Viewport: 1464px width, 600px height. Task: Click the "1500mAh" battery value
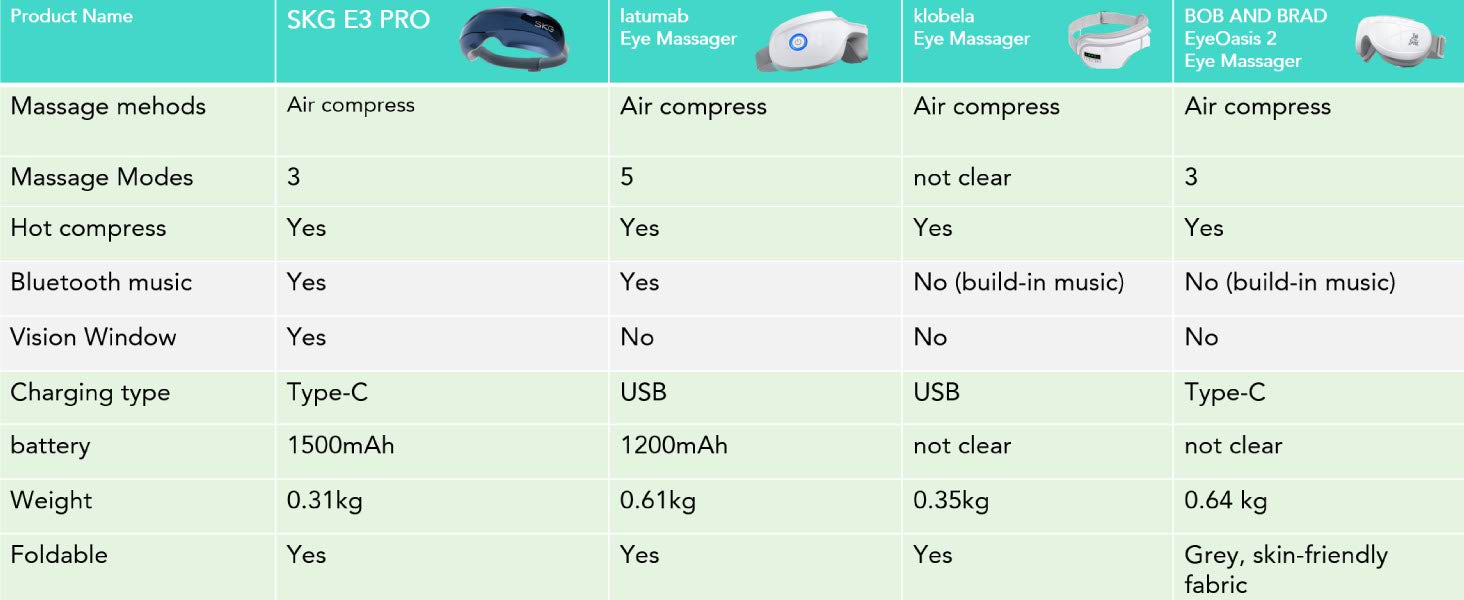[x=341, y=446]
